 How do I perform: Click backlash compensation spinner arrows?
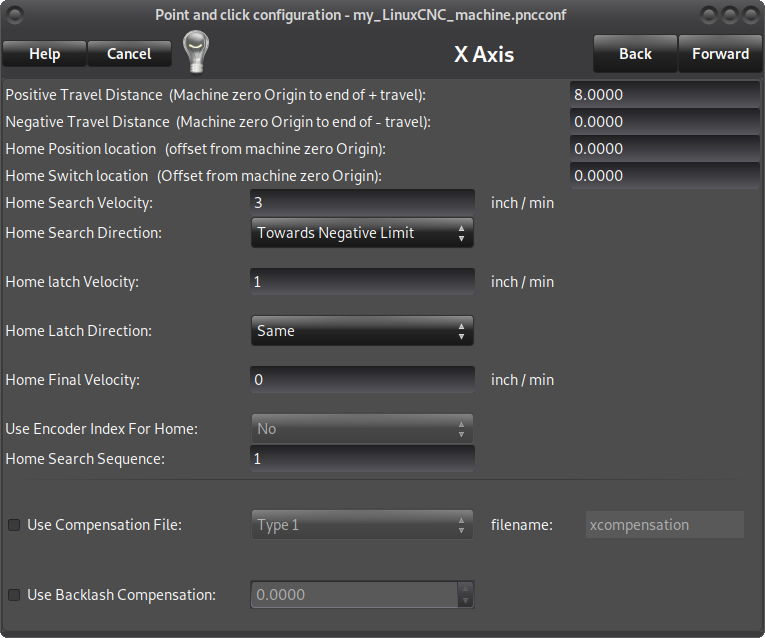click(465, 595)
